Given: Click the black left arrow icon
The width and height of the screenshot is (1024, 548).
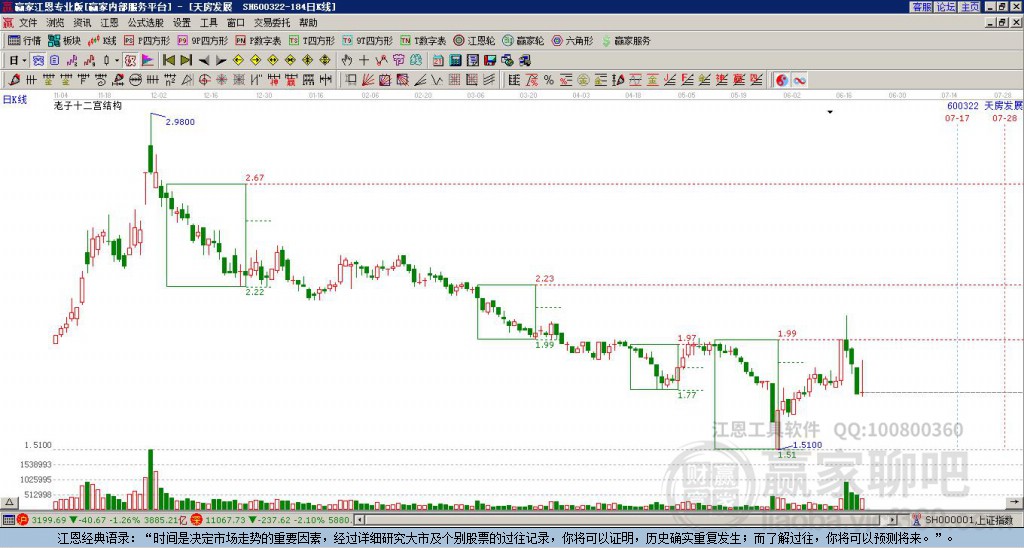Looking at the screenshot, I should pyautogui.click(x=204, y=61).
